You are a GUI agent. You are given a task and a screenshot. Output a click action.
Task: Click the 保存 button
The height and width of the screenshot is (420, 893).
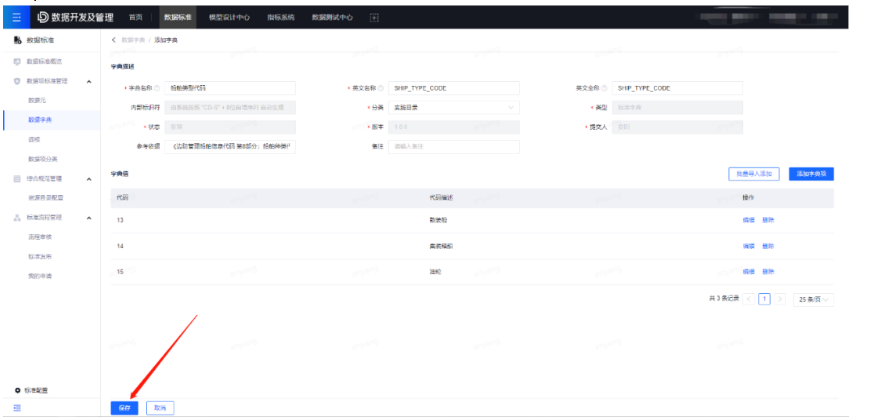[124, 408]
